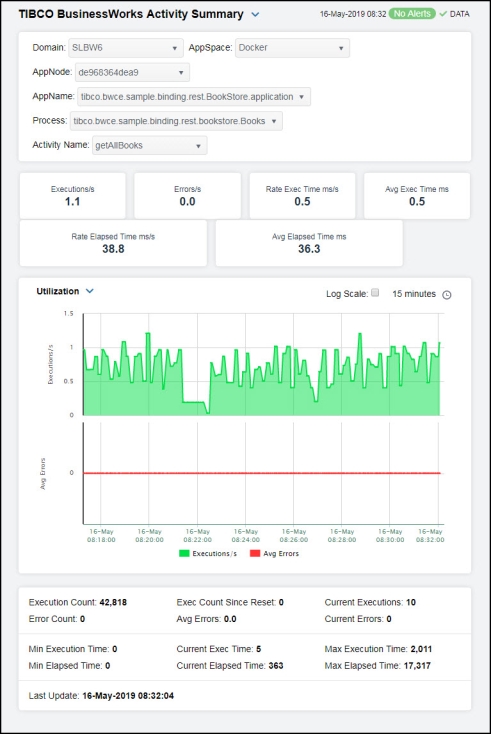
Task: Click the Avg Exec Time ms card
Action: coord(417,196)
